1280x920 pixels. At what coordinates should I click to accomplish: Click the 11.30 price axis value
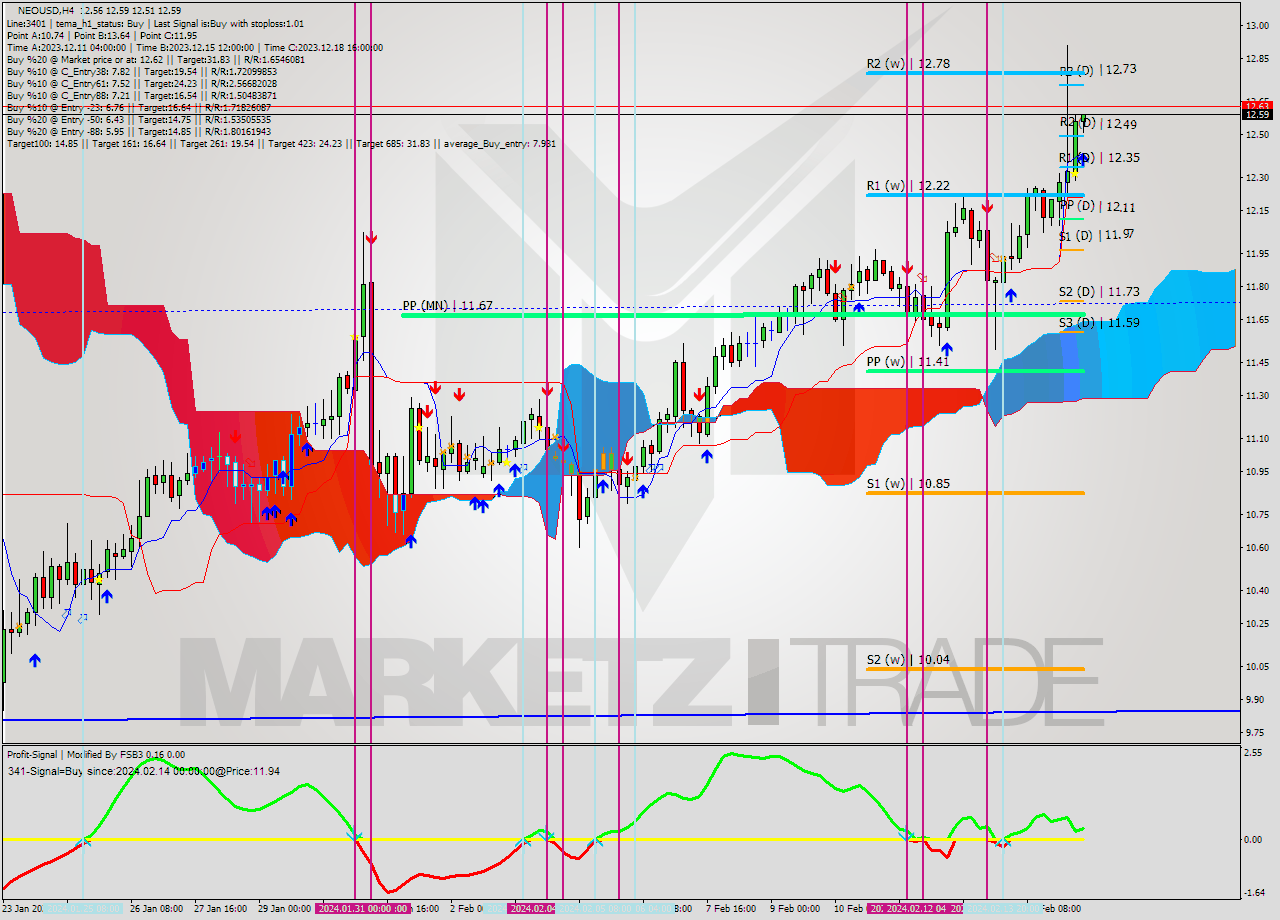tap(1257, 396)
